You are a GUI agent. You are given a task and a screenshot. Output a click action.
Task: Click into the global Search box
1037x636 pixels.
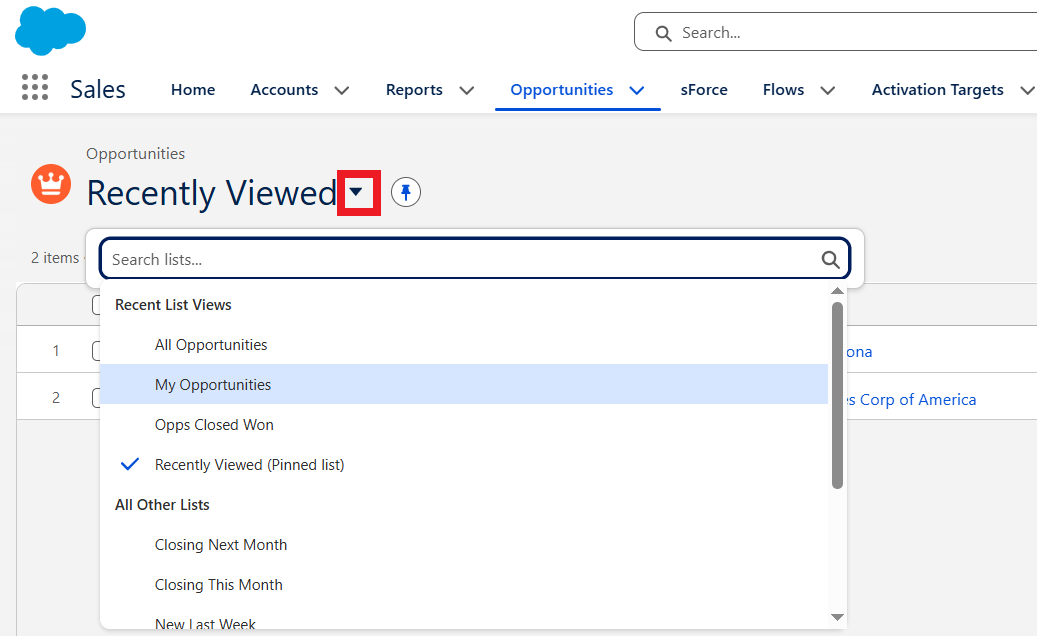coord(836,32)
